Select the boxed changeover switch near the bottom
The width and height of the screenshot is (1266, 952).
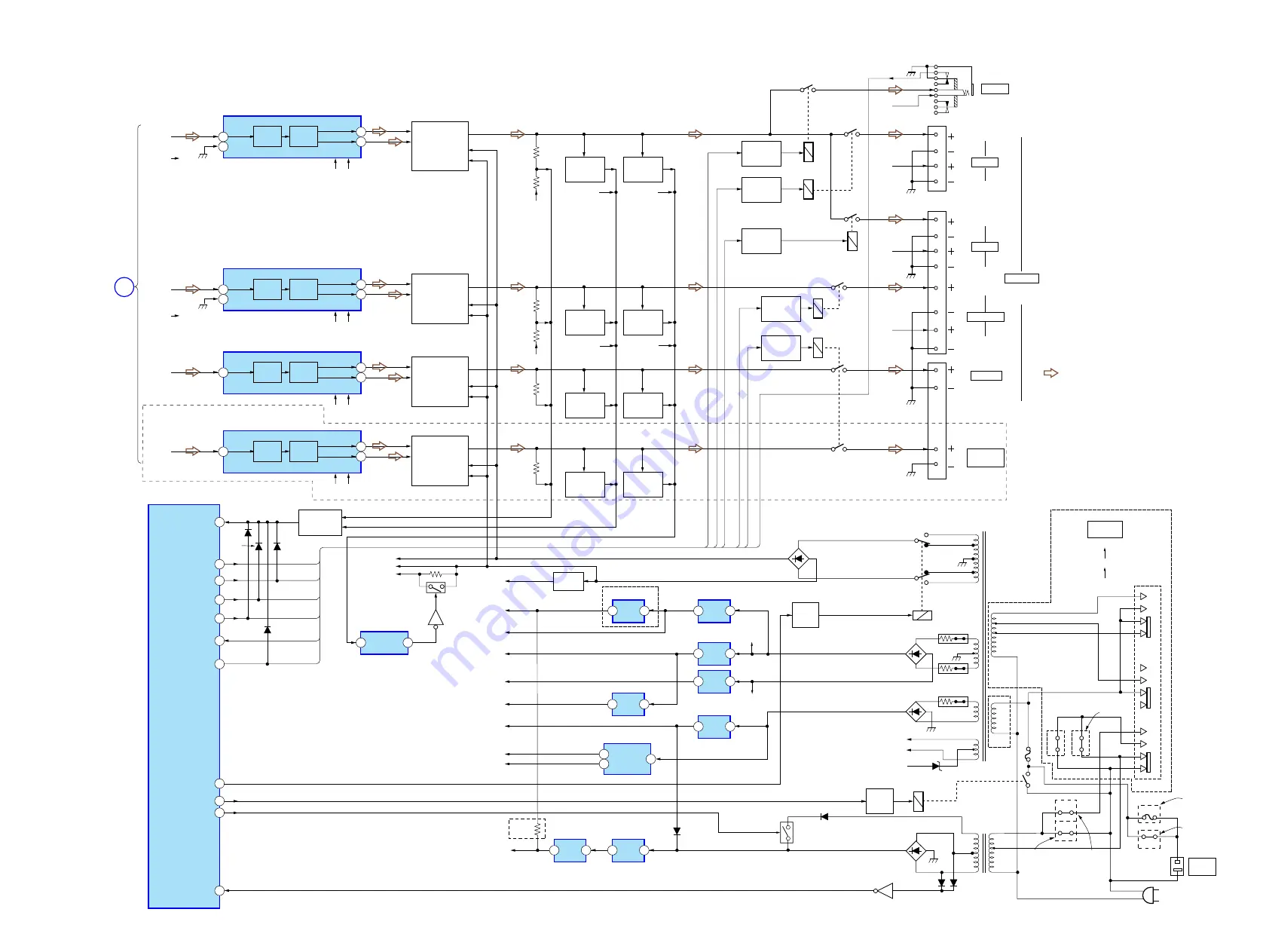[787, 831]
